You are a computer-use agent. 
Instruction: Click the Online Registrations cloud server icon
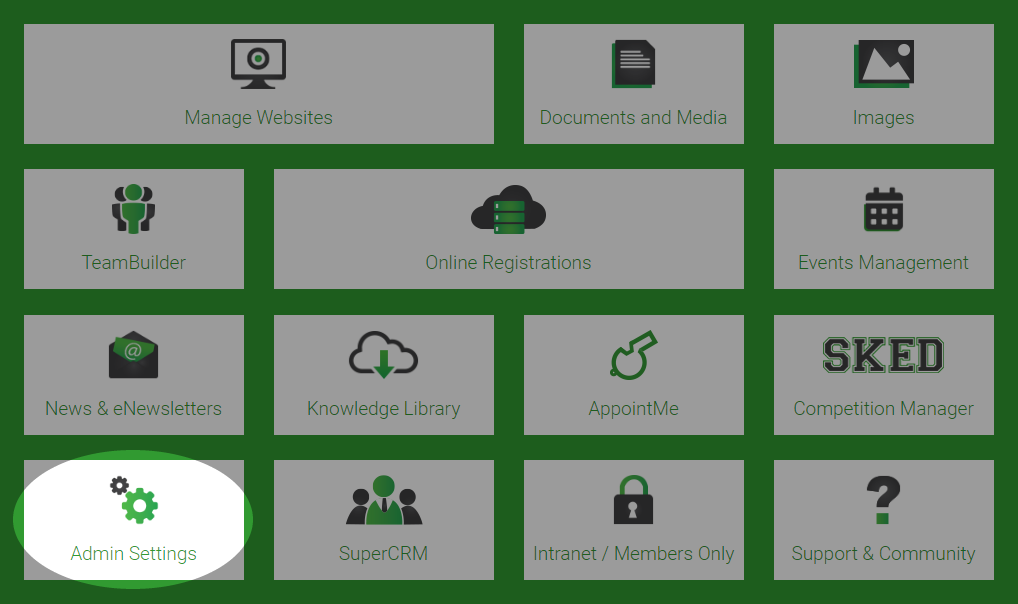(508, 209)
